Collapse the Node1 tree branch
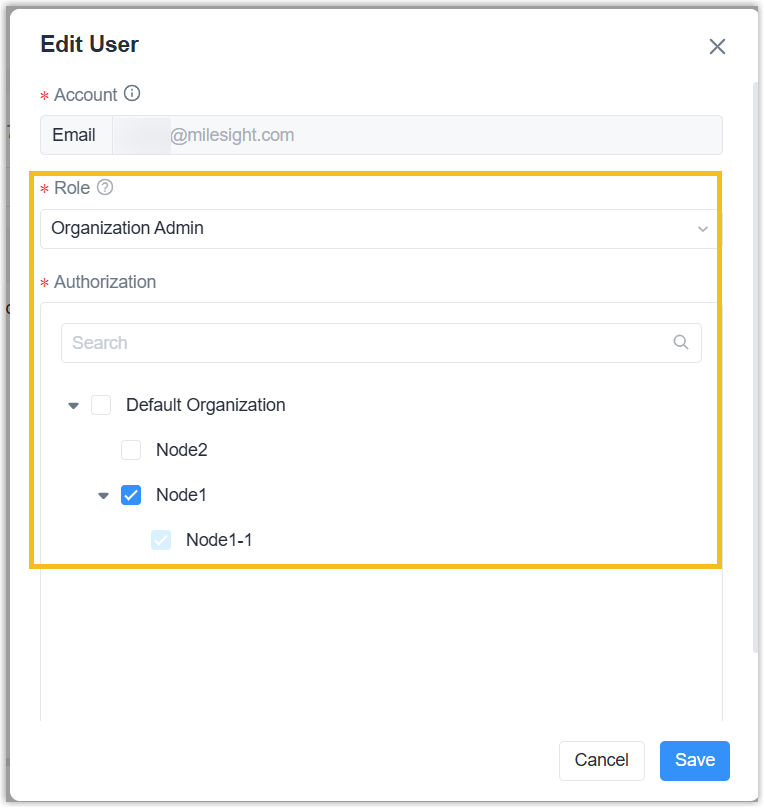 pyautogui.click(x=103, y=496)
